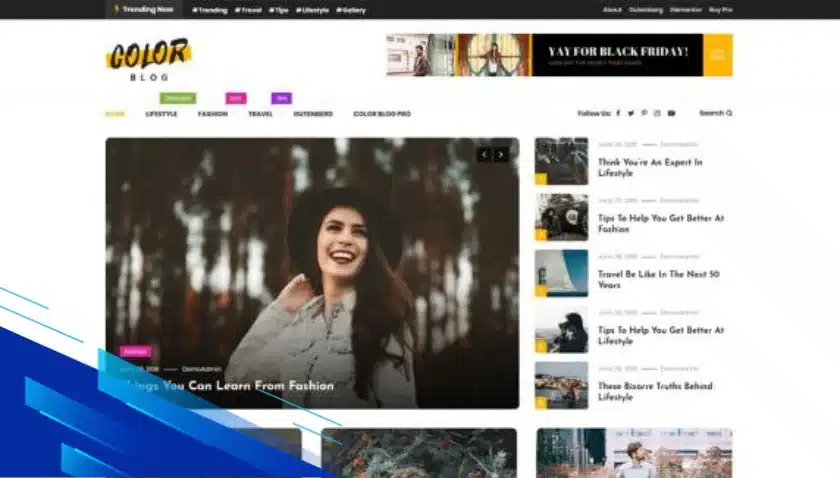Open the About link in top bar
This screenshot has width=840, height=478.
click(x=612, y=10)
